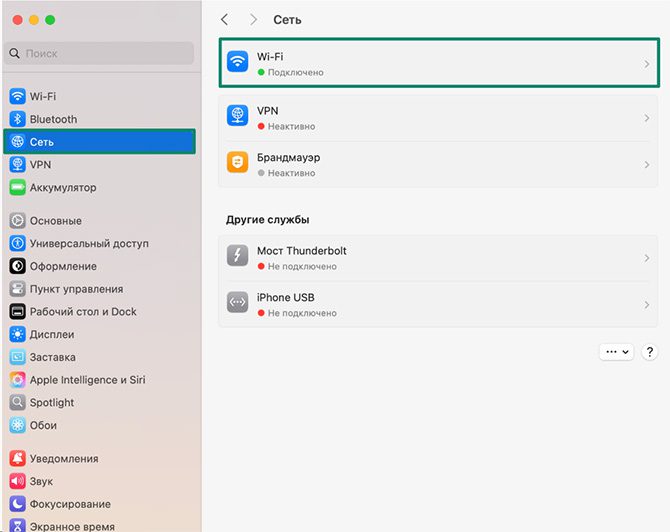Click the magnifier icon in search field

pyautogui.click(x=15, y=53)
